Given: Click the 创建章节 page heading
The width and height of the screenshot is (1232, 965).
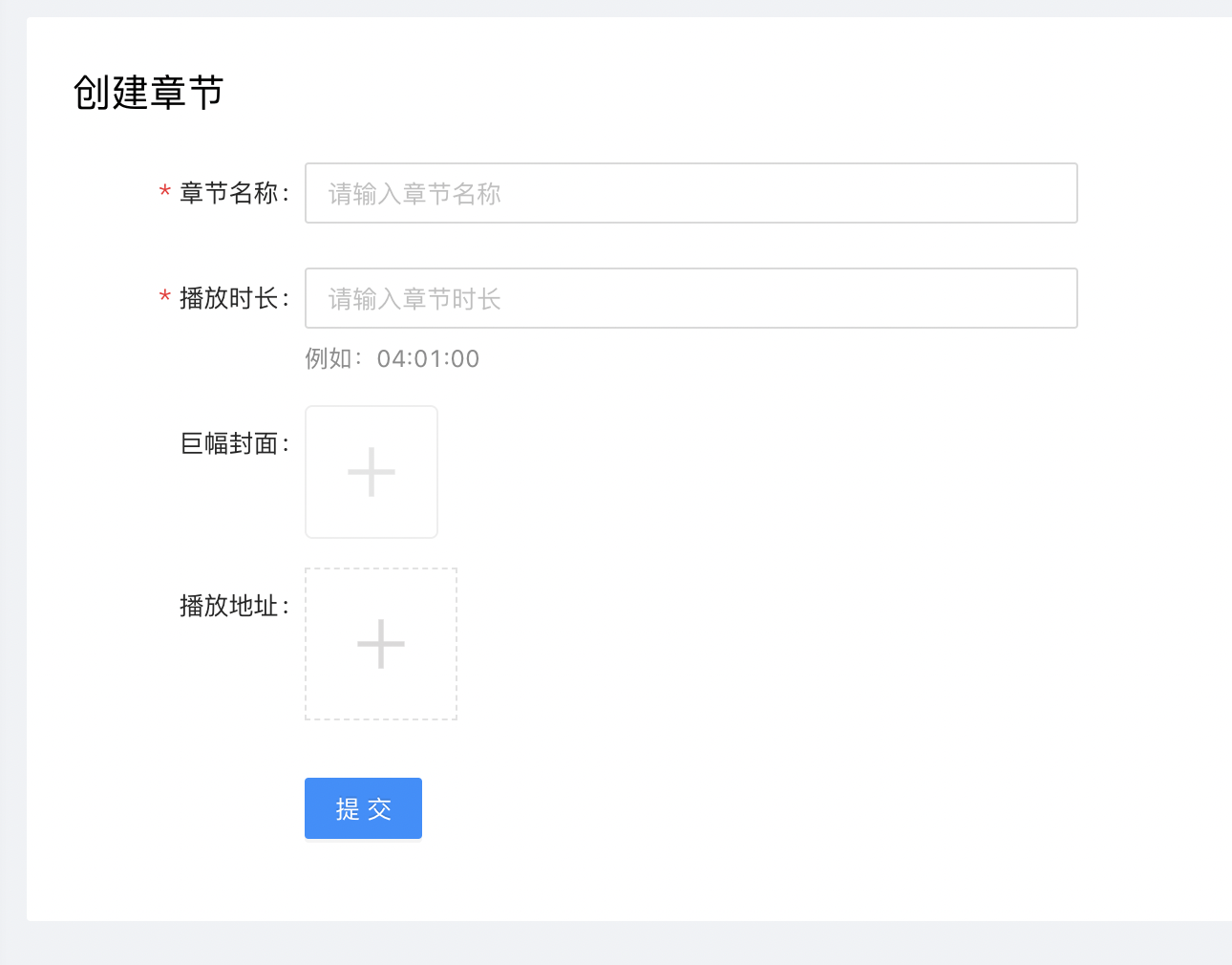Looking at the screenshot, I should [148, 93].
